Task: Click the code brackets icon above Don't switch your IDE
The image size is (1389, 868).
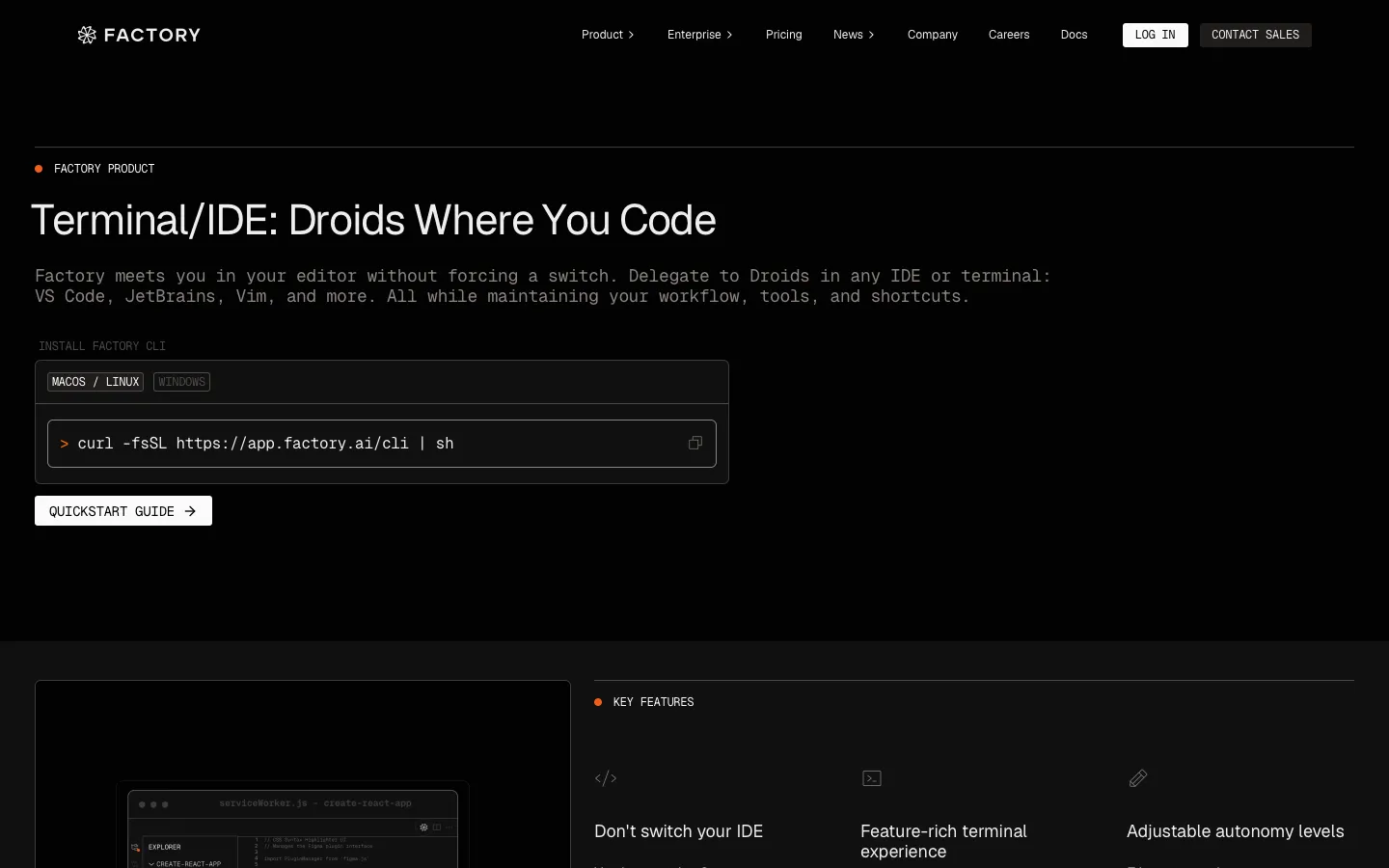Action: pyautogui.click(x=606, y=778)
